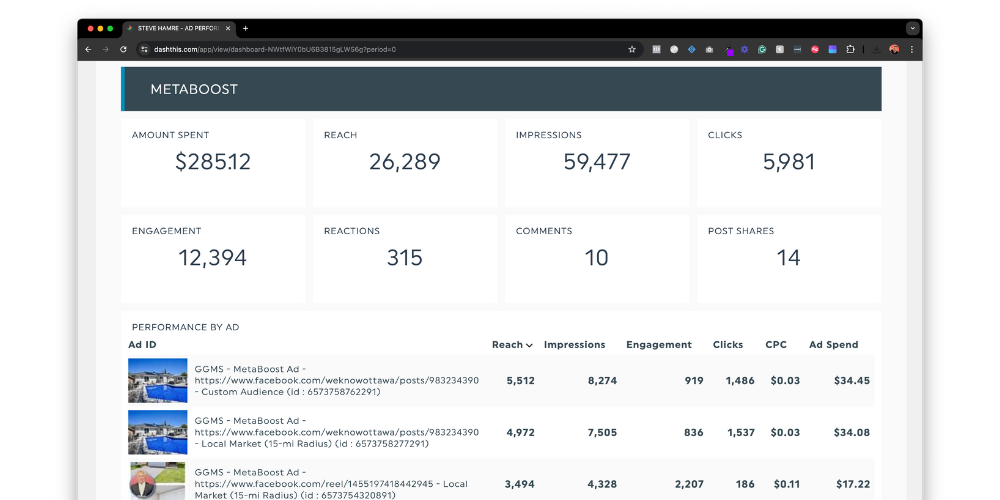The image size is (1000, 500).
Task: Sort table by Reach column
Action: (512, 345)
